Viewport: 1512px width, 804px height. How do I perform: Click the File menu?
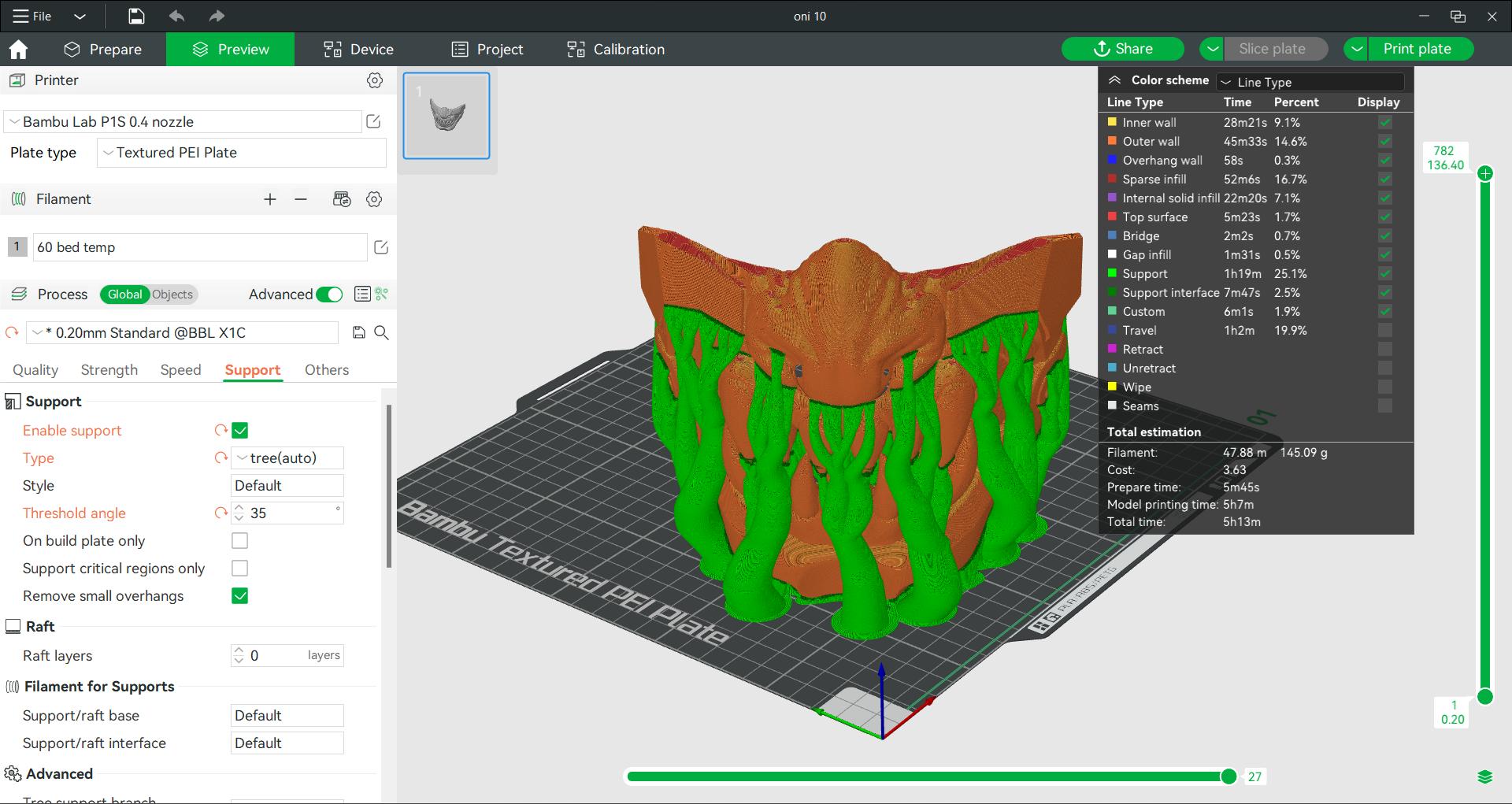coord(33,16)
